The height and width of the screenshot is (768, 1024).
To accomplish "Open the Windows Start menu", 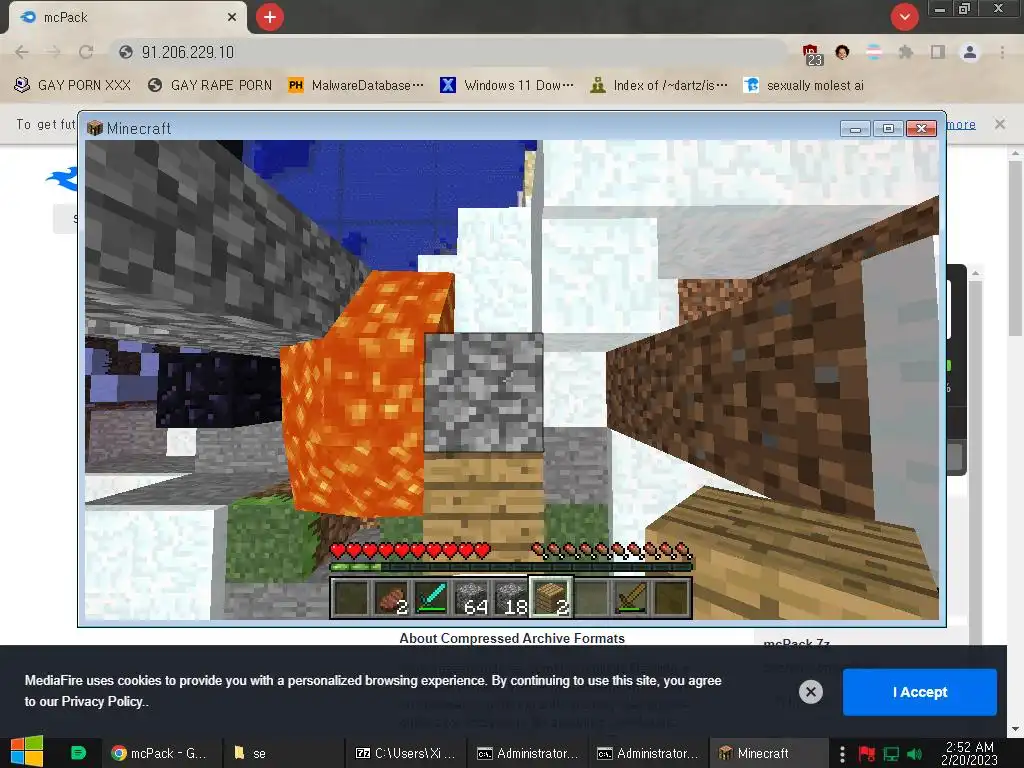I will [x=27, y=752].
